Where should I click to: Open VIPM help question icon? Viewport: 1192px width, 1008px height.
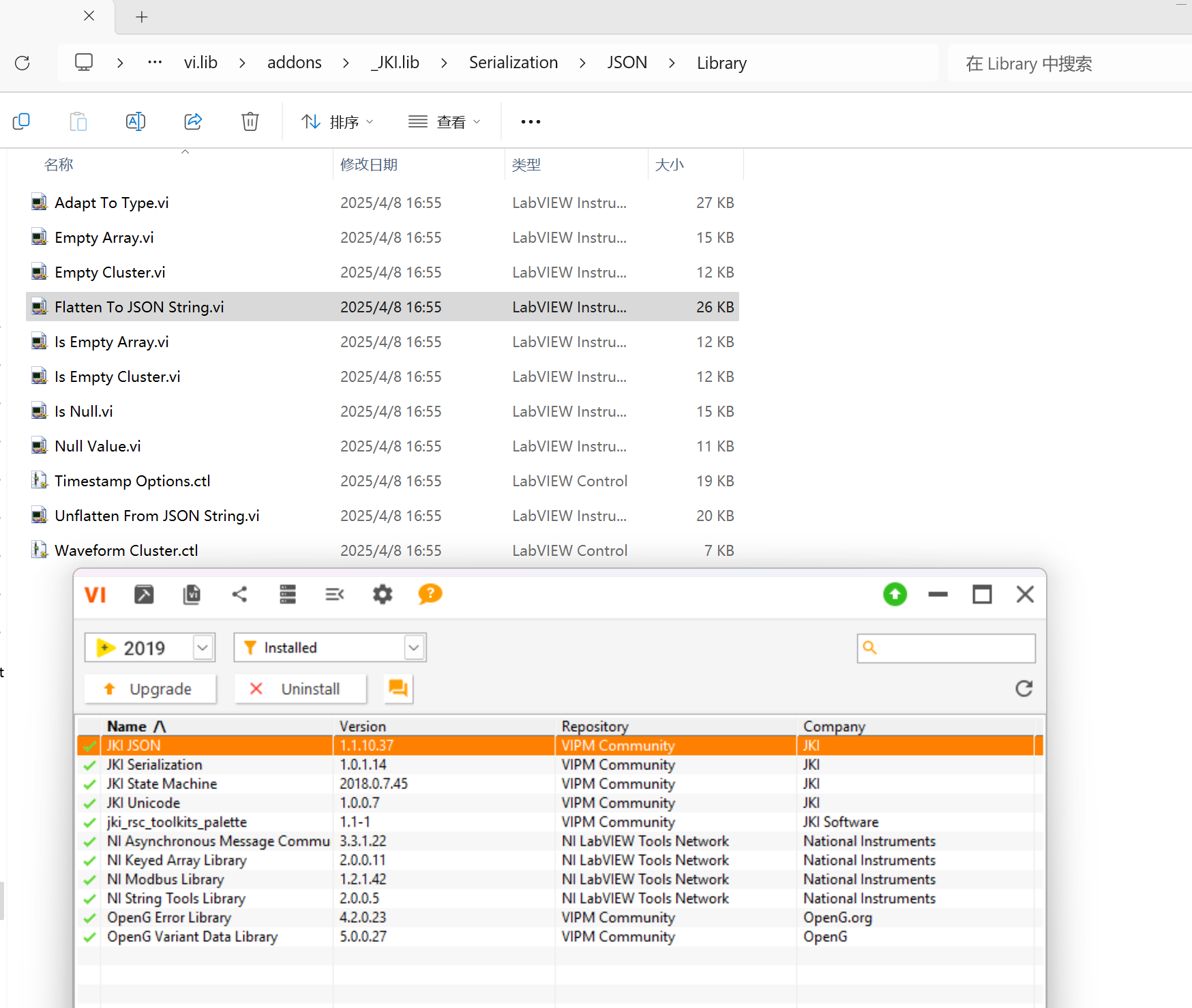pos(430,595)
